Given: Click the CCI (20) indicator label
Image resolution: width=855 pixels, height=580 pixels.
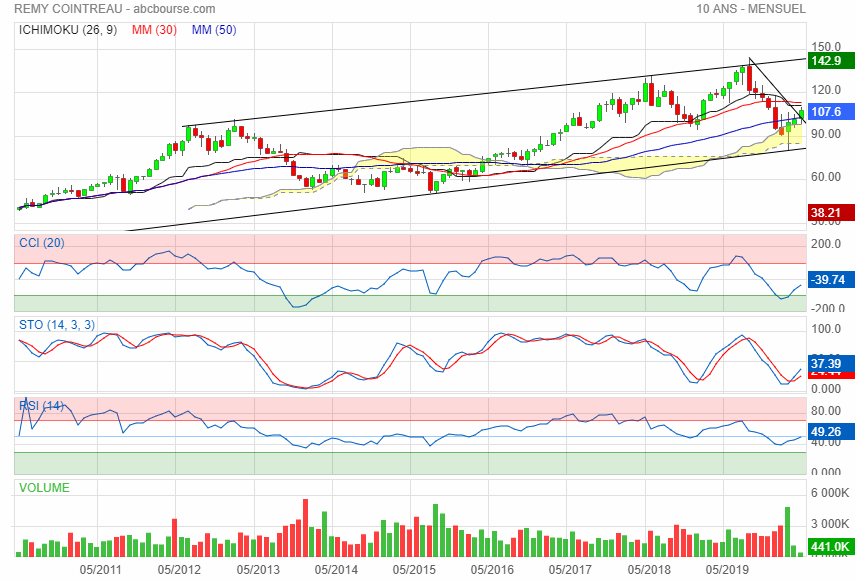Looking at the screenshot, I should click(x=41, y=243).
